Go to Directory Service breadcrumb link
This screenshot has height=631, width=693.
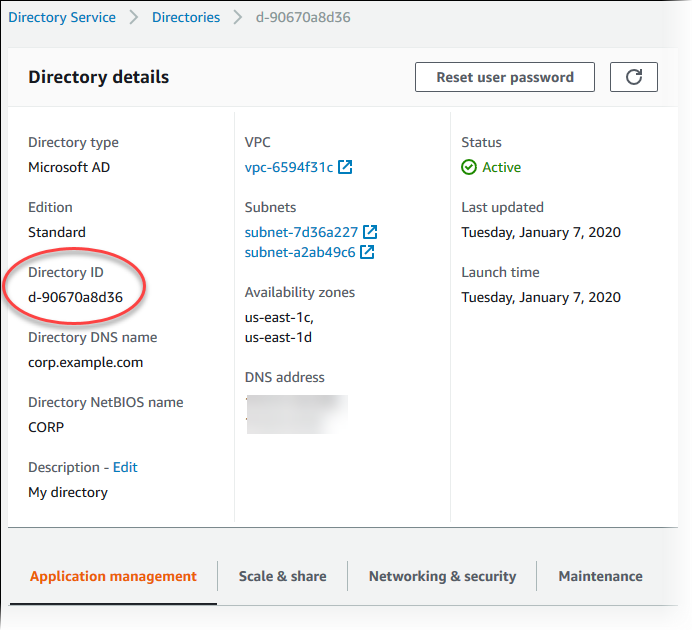pyautogui.click(x=62, y=17)
